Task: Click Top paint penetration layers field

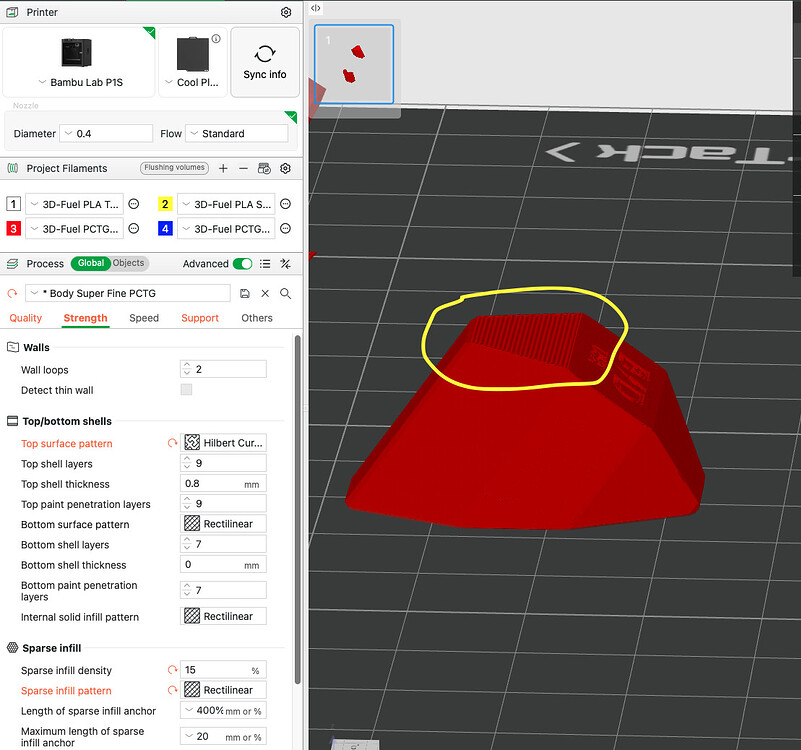Action: click(223, 504)
